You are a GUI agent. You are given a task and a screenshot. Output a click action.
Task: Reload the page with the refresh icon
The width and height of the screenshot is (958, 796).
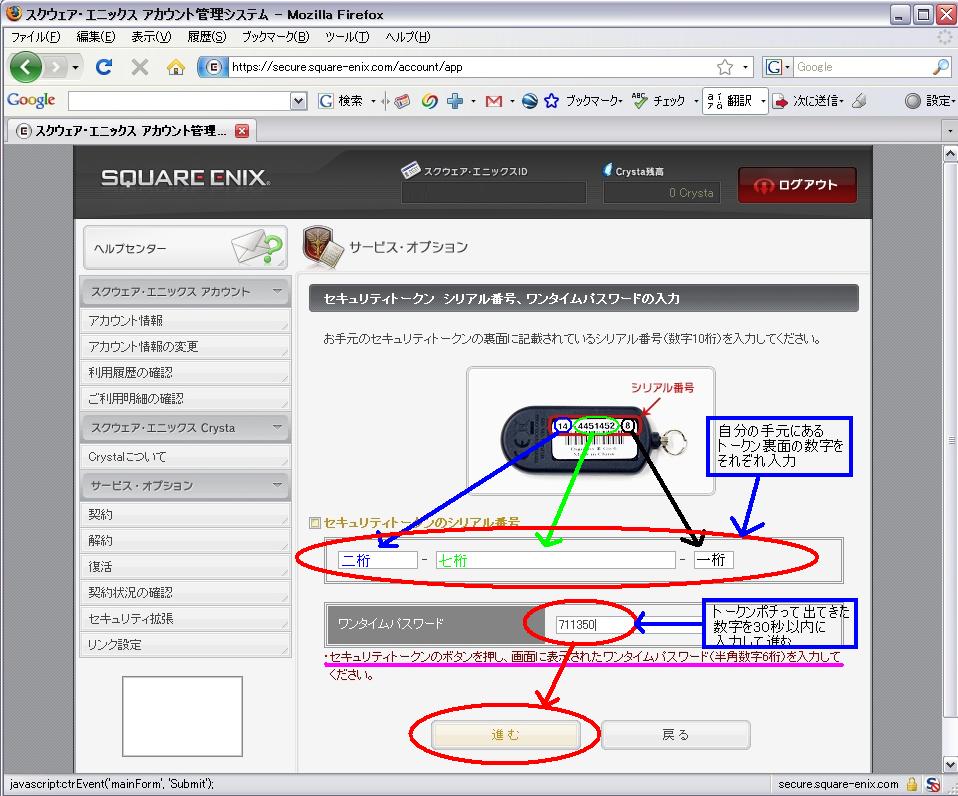pos(104,67)
